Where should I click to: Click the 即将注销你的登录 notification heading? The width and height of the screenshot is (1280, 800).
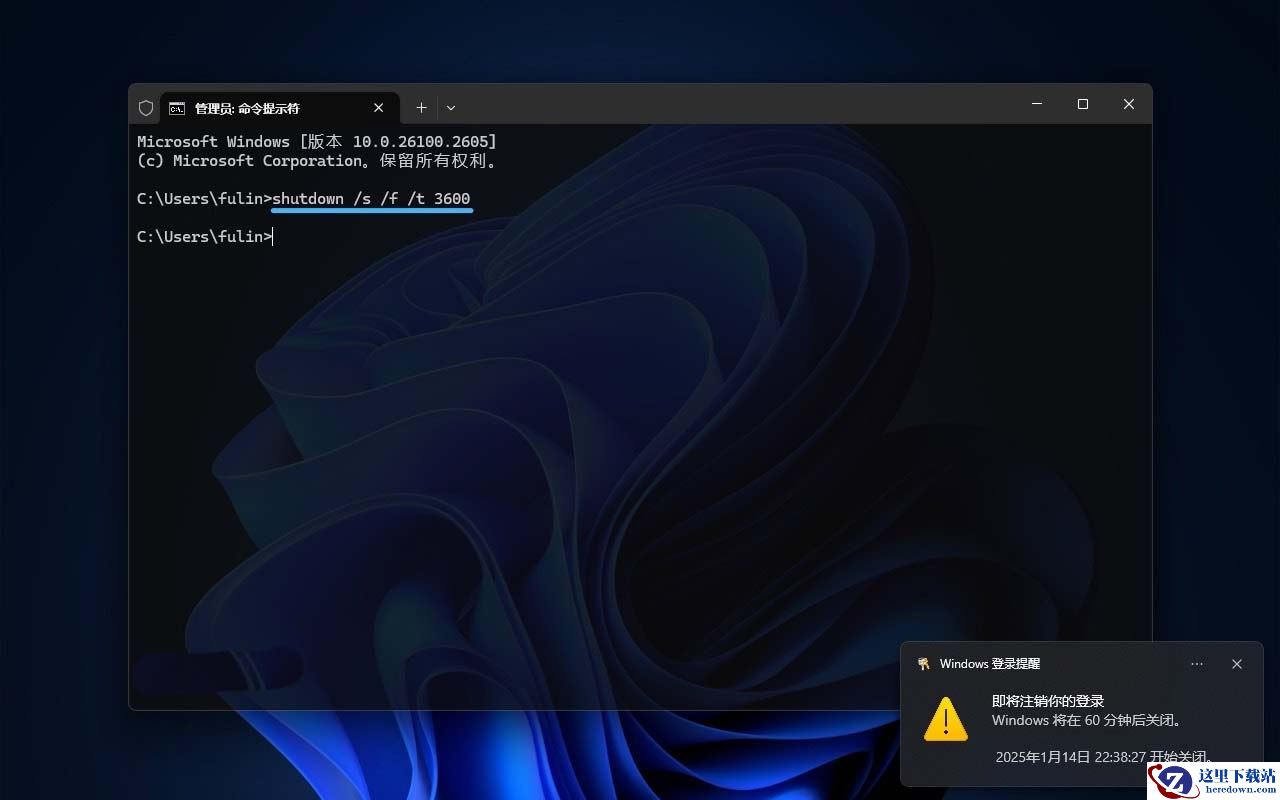tap(1048, 701)
